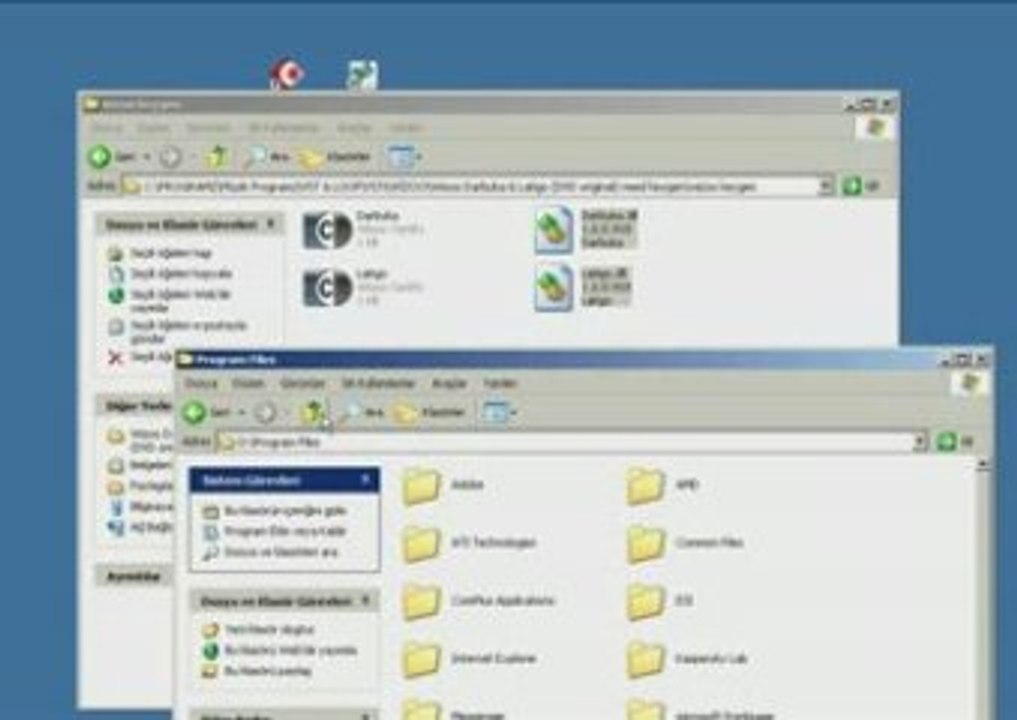Select the folder right of the Adobe folder

(662, 486)
